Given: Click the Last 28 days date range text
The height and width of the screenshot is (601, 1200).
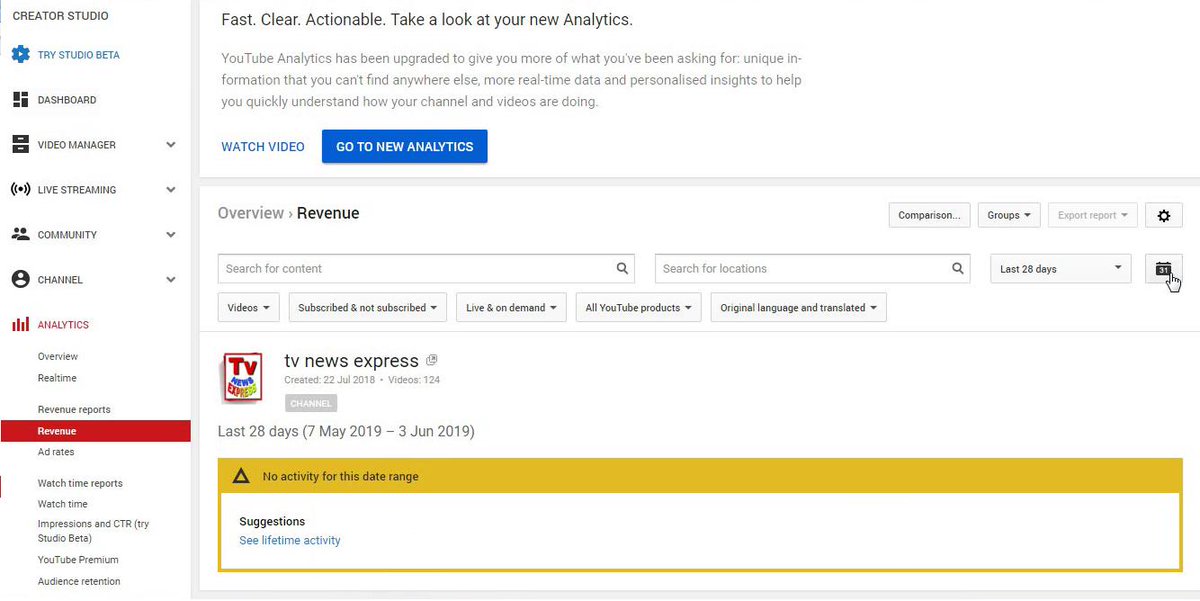Looking at the screenshot, I should point(346,432).
